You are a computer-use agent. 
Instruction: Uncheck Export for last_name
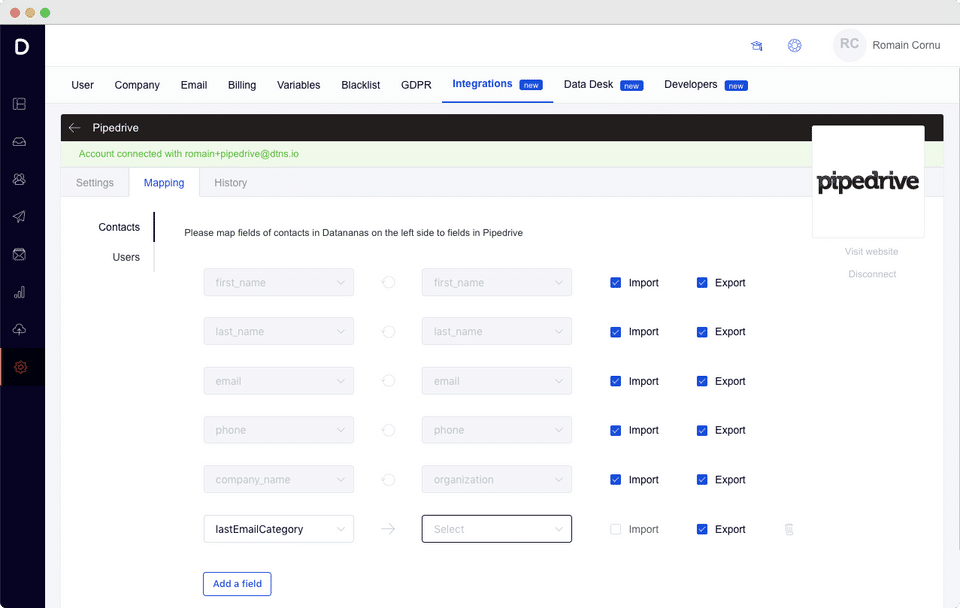702,332
